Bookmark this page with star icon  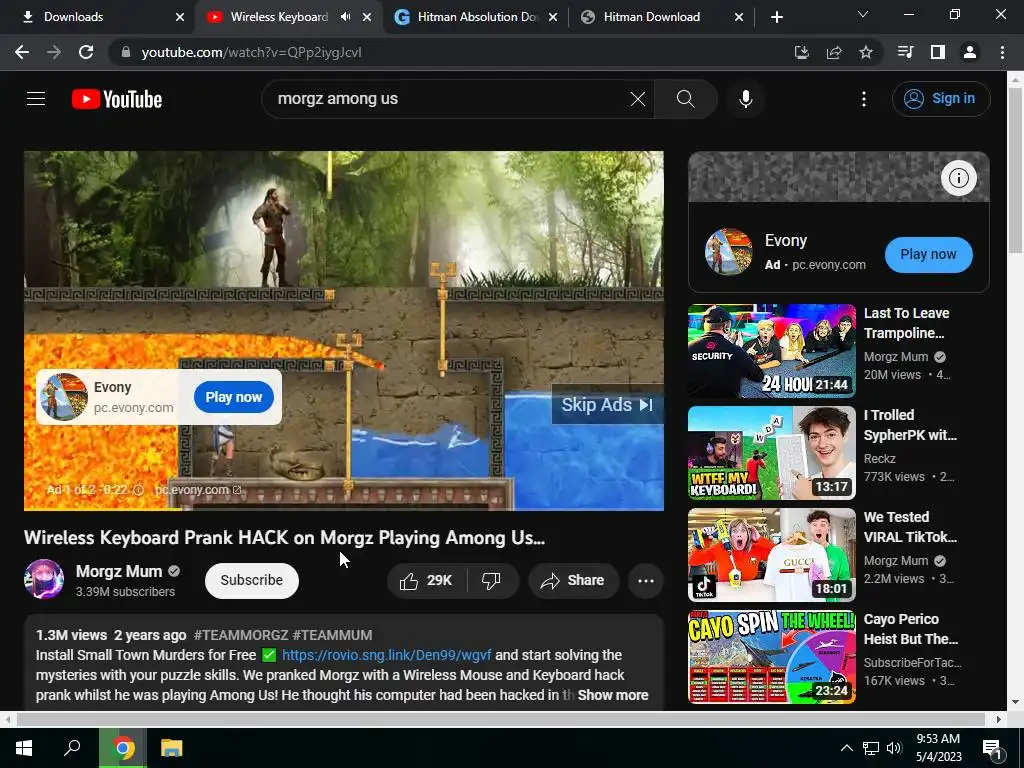click(x=866, y=52)
